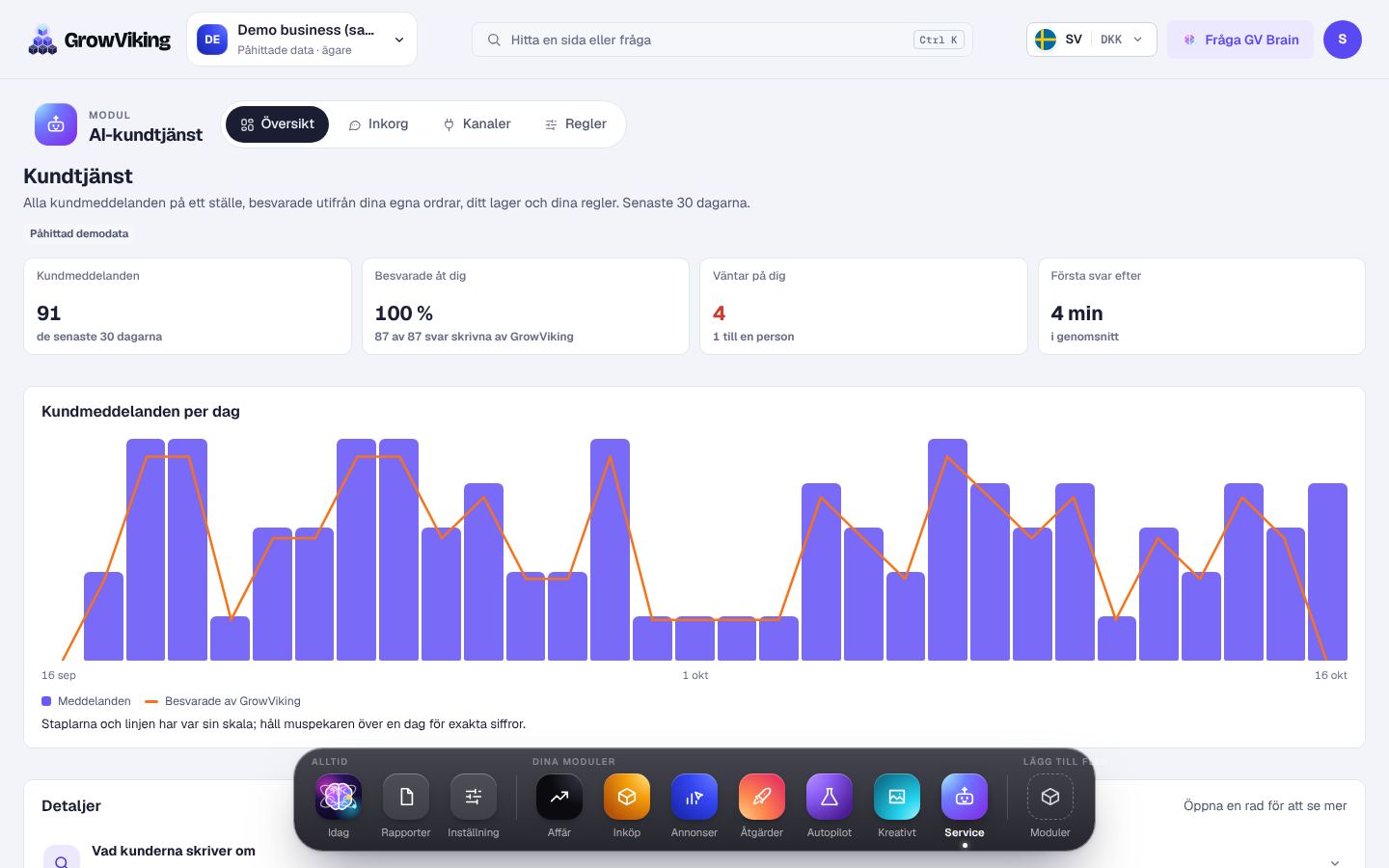Open the Affär module icon
Image resolution: width=1389 pixels, height=868 pixels.
559,797
